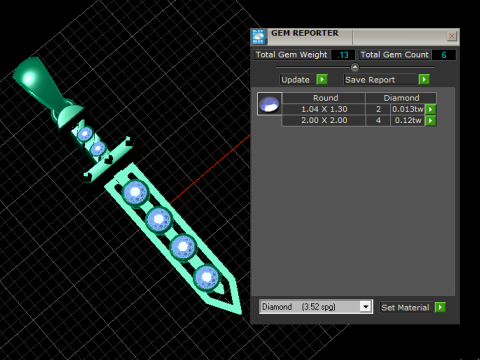This screenshot has width=480, height=360.
Task: Select the lower small gem on the hilt
Action: click(x=98, y=149)
